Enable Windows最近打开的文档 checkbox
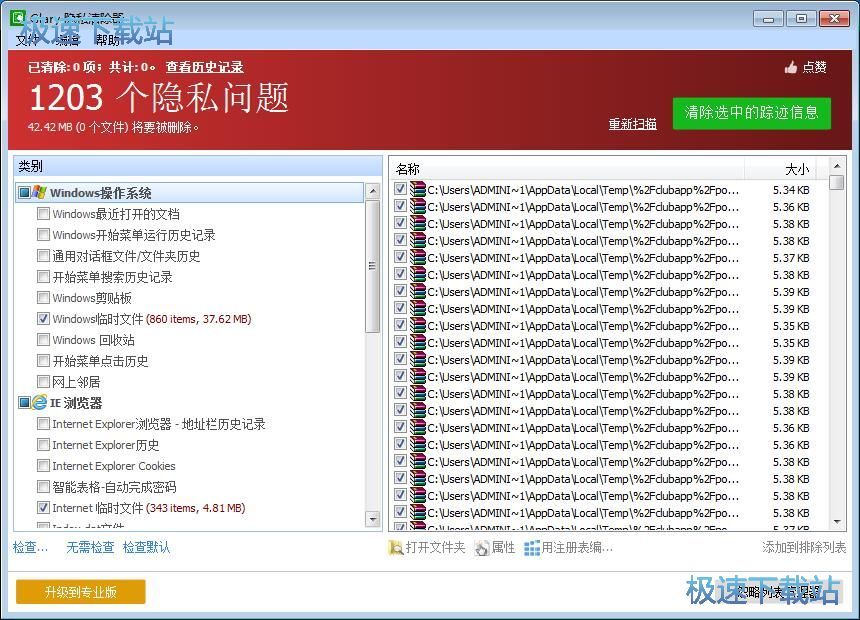The image size is (860, 620). (x=43, y=213)
